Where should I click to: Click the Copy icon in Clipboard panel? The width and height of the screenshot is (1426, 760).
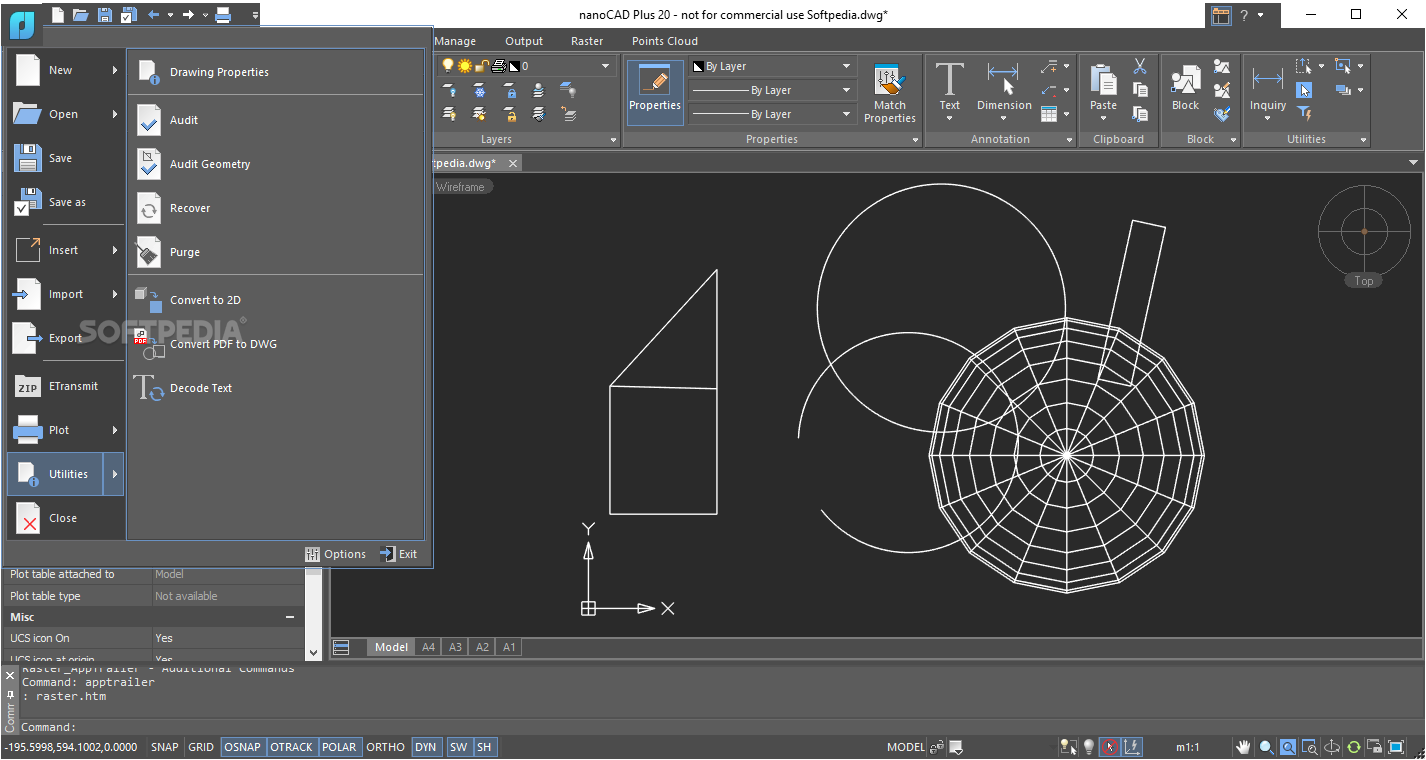[x=1140, y=90]
